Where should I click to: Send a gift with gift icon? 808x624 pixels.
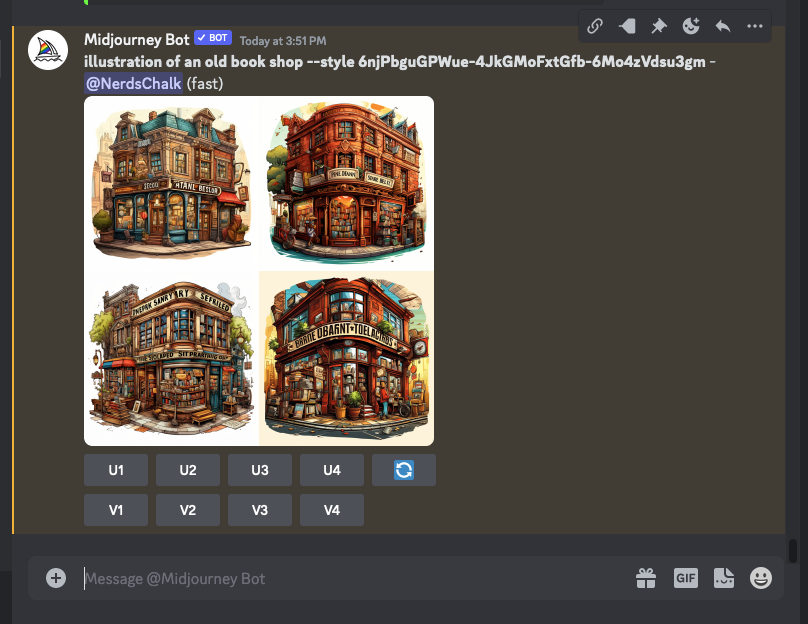click(x=646, y=578)
